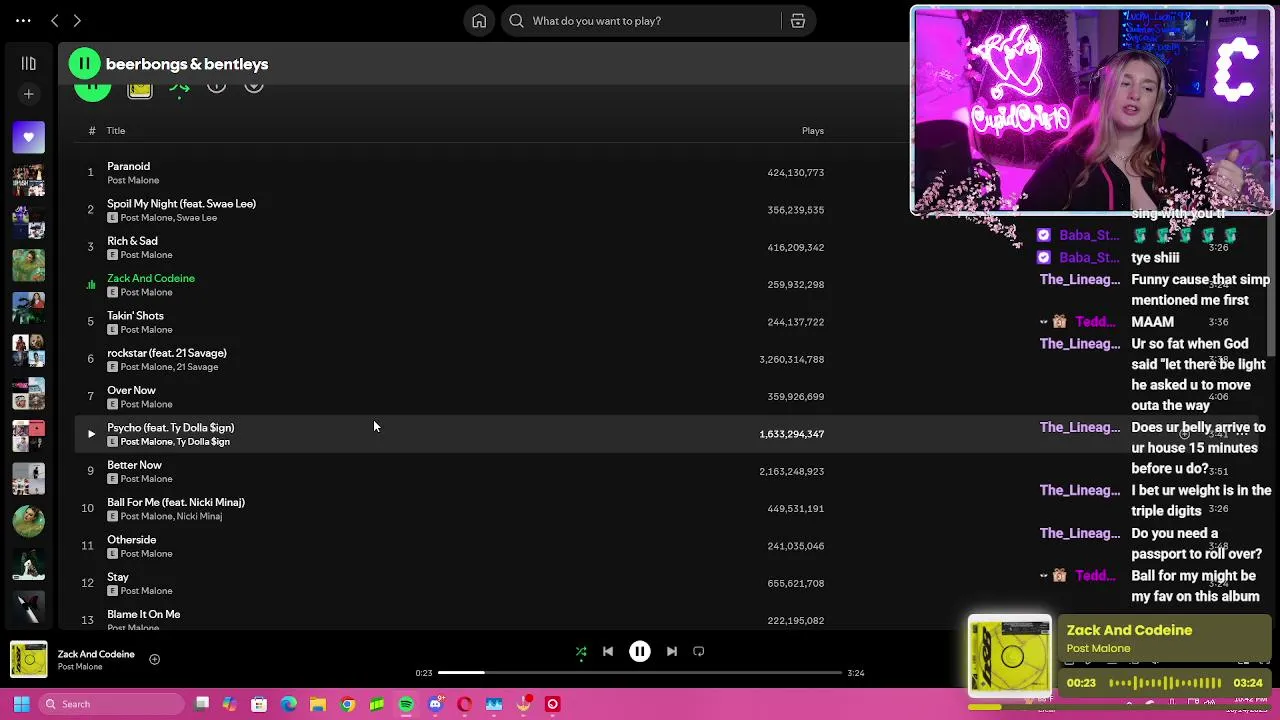Pause playback in the bottom player
Screen dimensions: 1280x720
[x=640, y=651]
